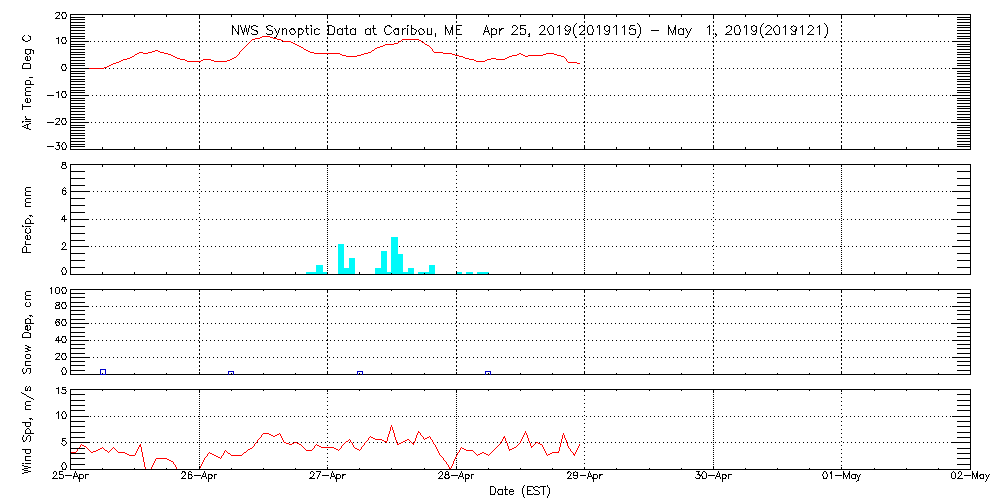Select the snow depth marker after 26-Apr

click(x=231, y=372)
